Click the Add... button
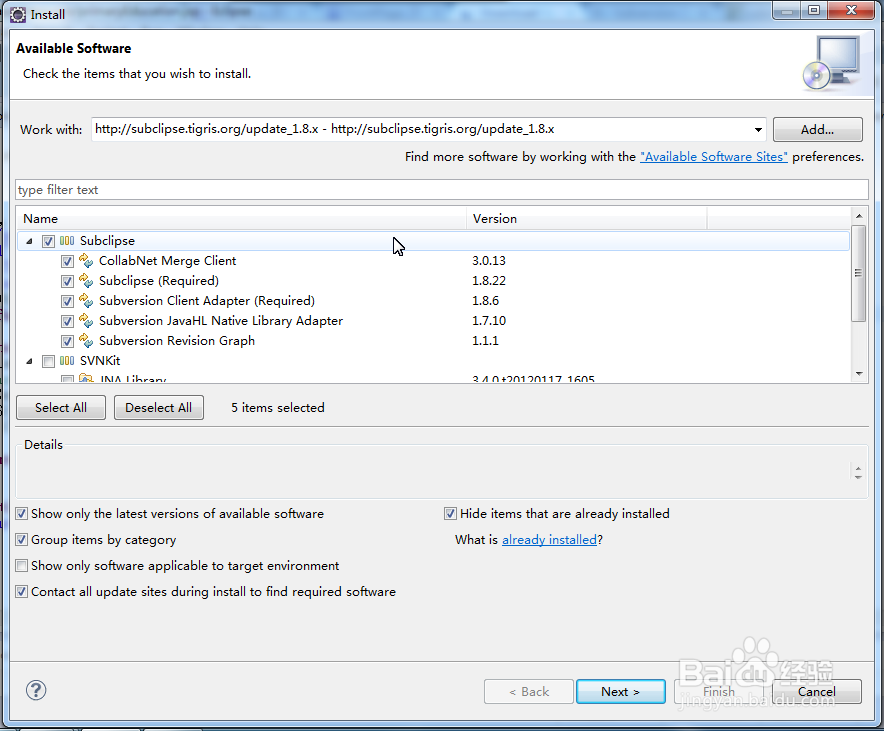This screenshot has width=884, height=731. point(817,130)
